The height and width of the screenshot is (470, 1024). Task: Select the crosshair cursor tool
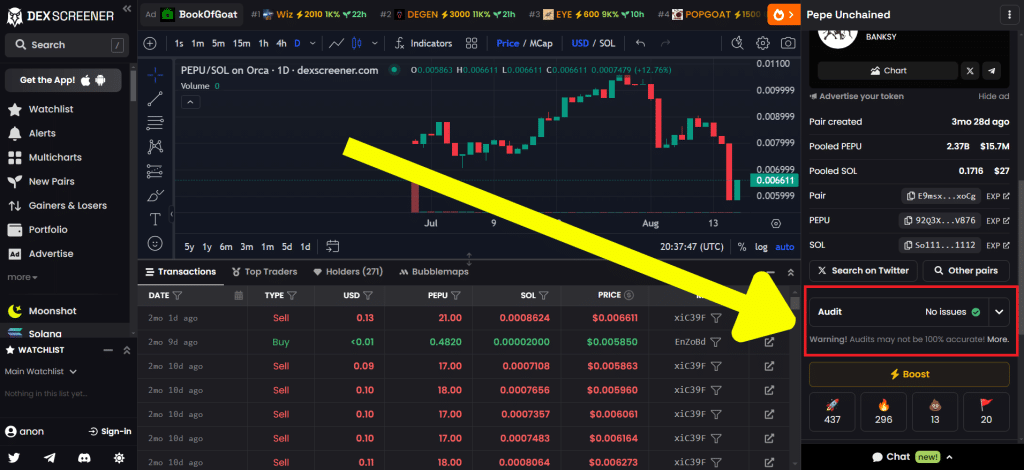click(155, 75)
